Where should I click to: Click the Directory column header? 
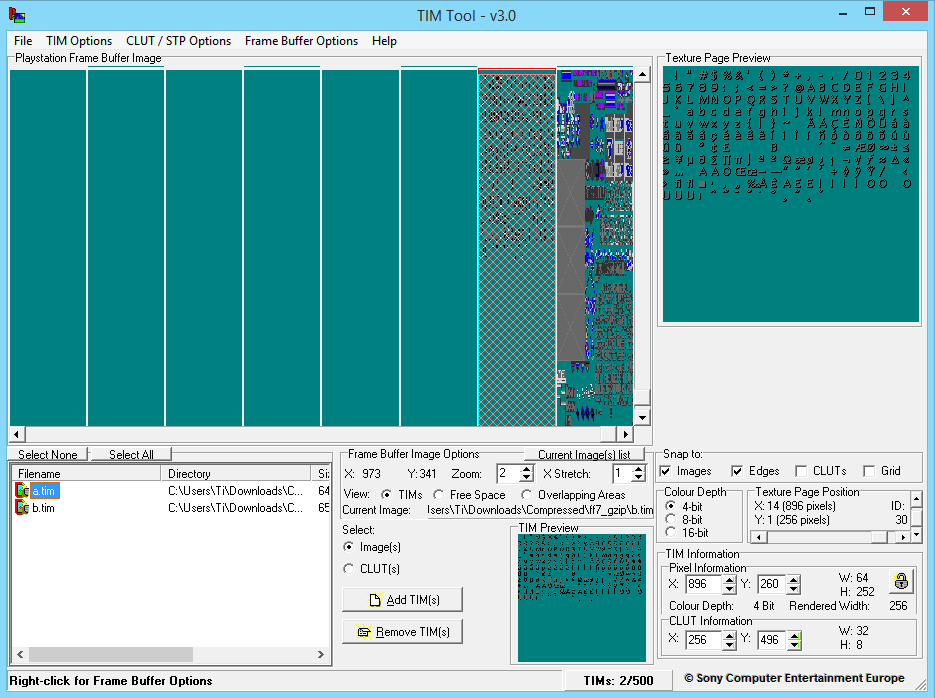pyautogui.click(x=236, y=473)
